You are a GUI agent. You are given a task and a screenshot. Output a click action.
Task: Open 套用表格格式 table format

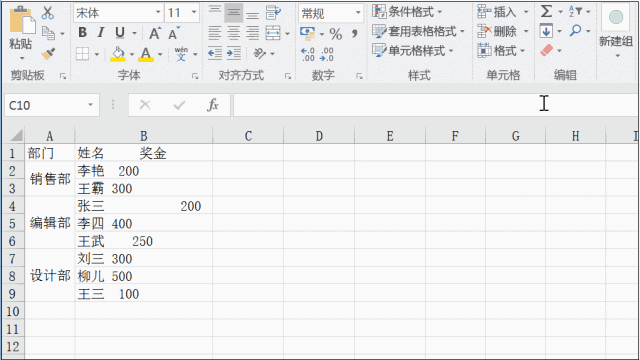[x=418, y=31]
